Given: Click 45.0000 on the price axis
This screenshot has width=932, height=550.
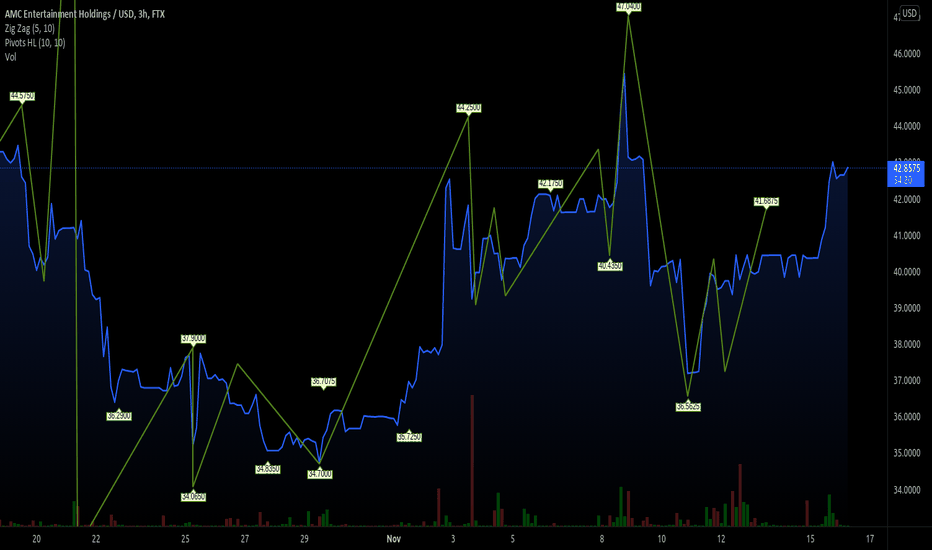Looking at the screenshot, I should pos(906,90).
